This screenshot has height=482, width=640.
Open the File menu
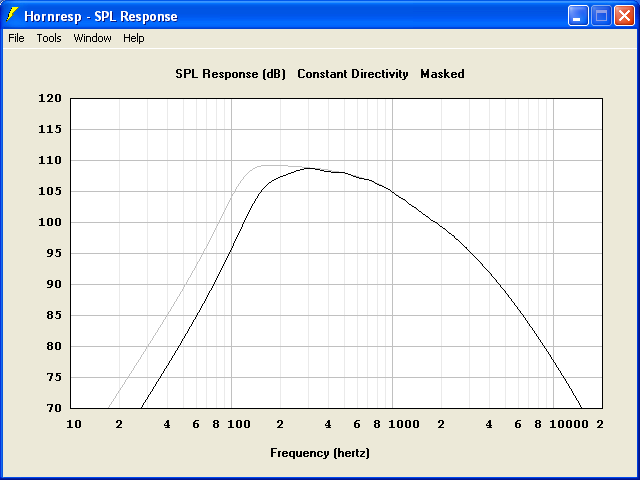16,38
